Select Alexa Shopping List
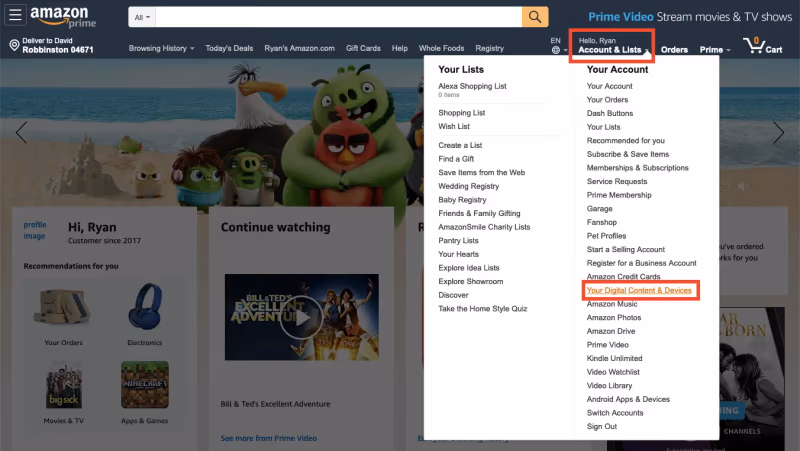The height and width of the screenshot is (451, 800). (472, 86)
